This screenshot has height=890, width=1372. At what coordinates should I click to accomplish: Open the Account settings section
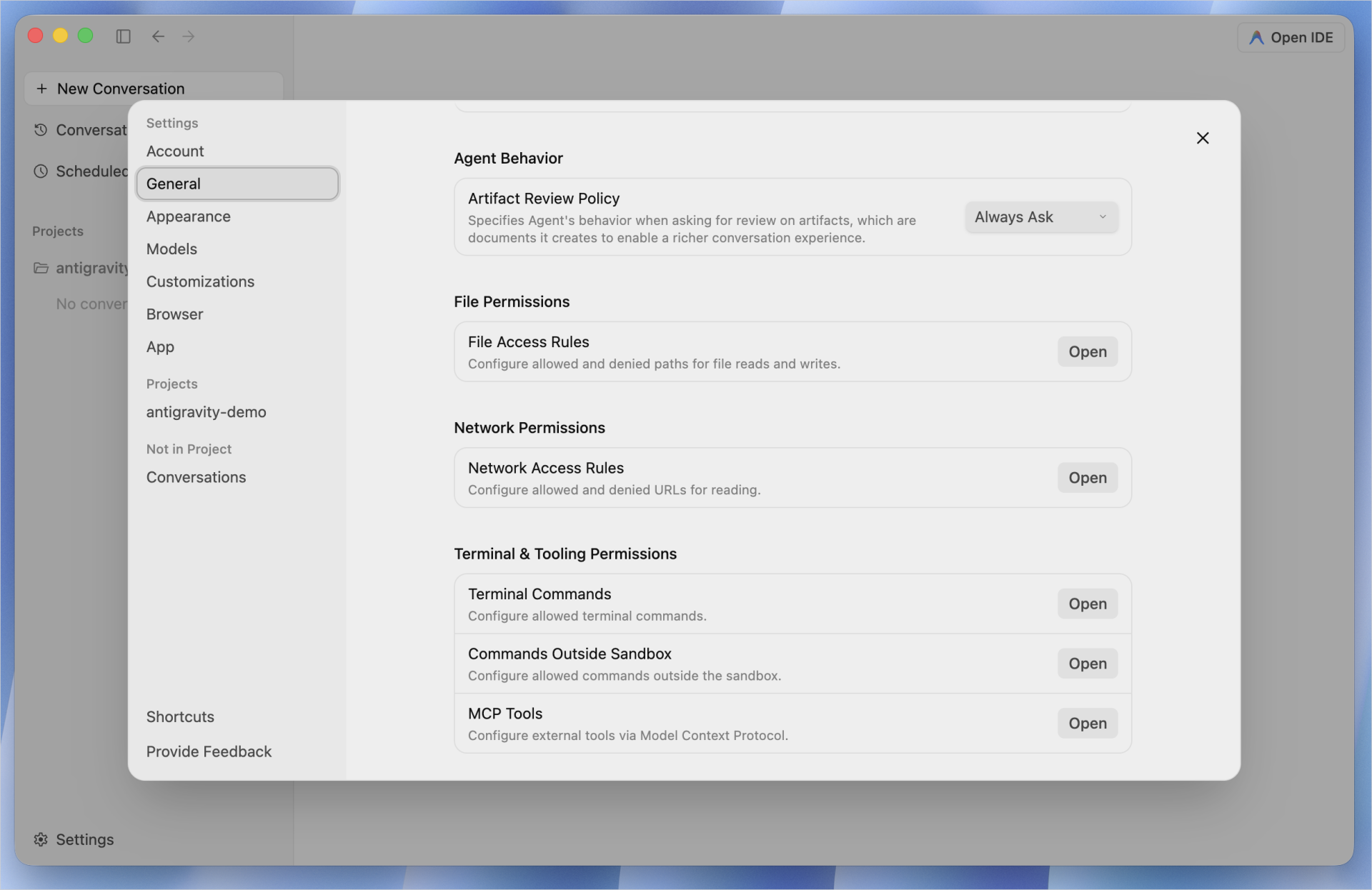(237, 151)
